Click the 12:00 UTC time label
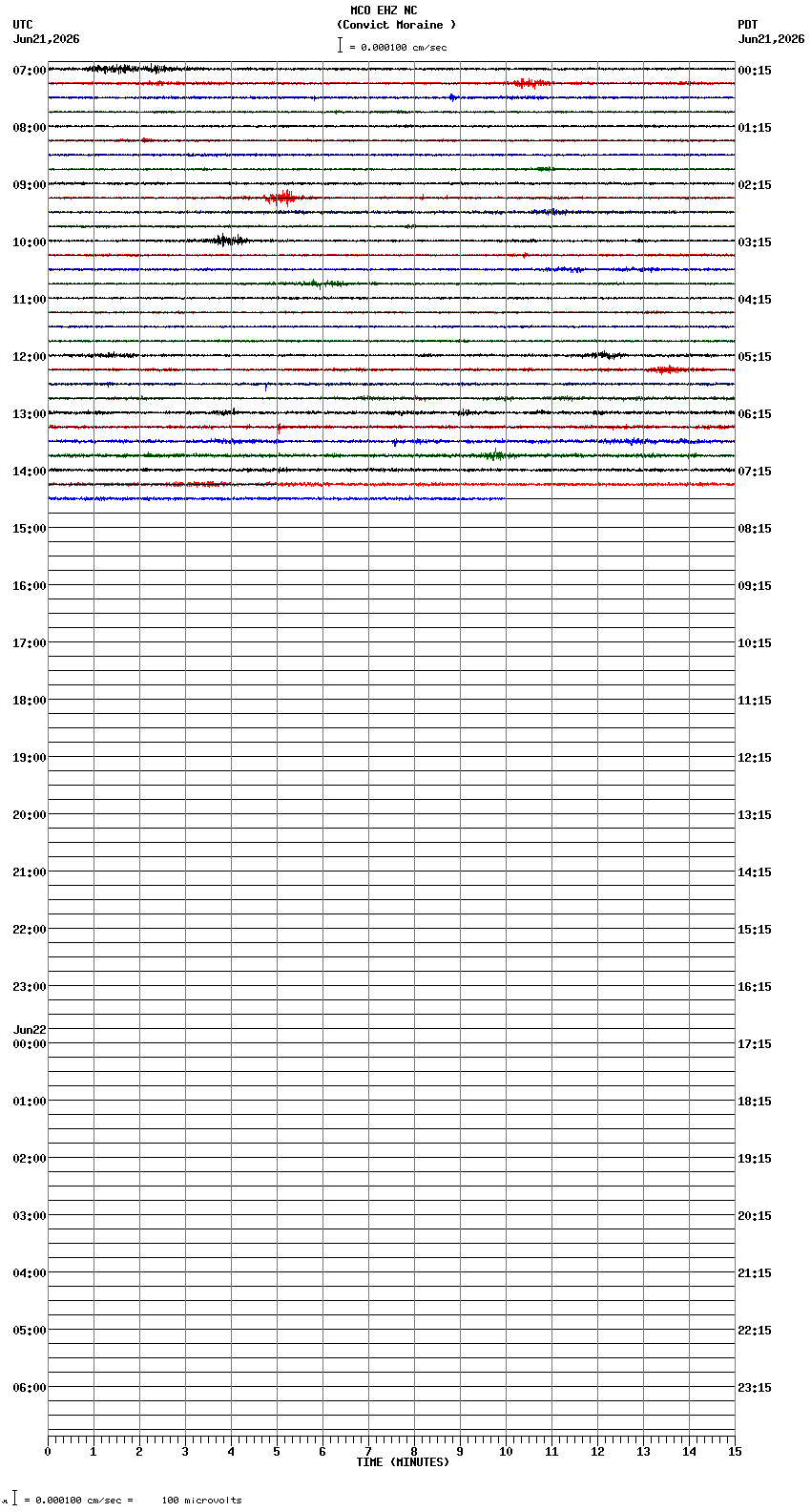This screenshot has width=811, height=1512. pos(30,356)
